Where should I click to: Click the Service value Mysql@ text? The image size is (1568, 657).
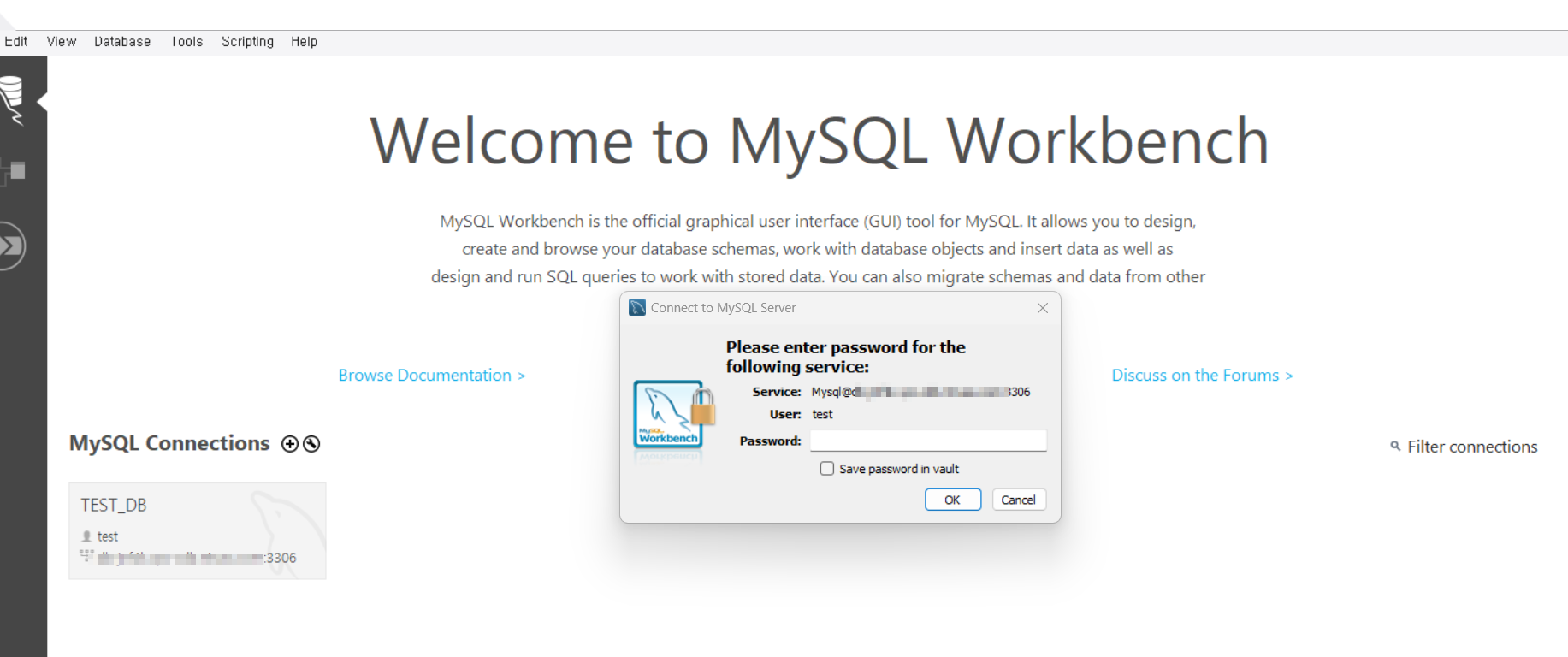pyautogui.click(x=920, y=392)
